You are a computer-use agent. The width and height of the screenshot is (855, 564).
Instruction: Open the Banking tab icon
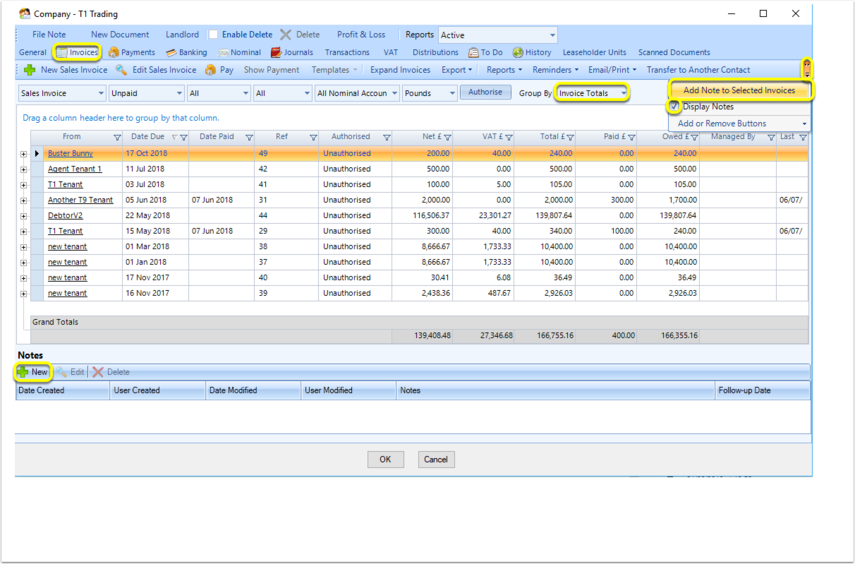[171, 52]
